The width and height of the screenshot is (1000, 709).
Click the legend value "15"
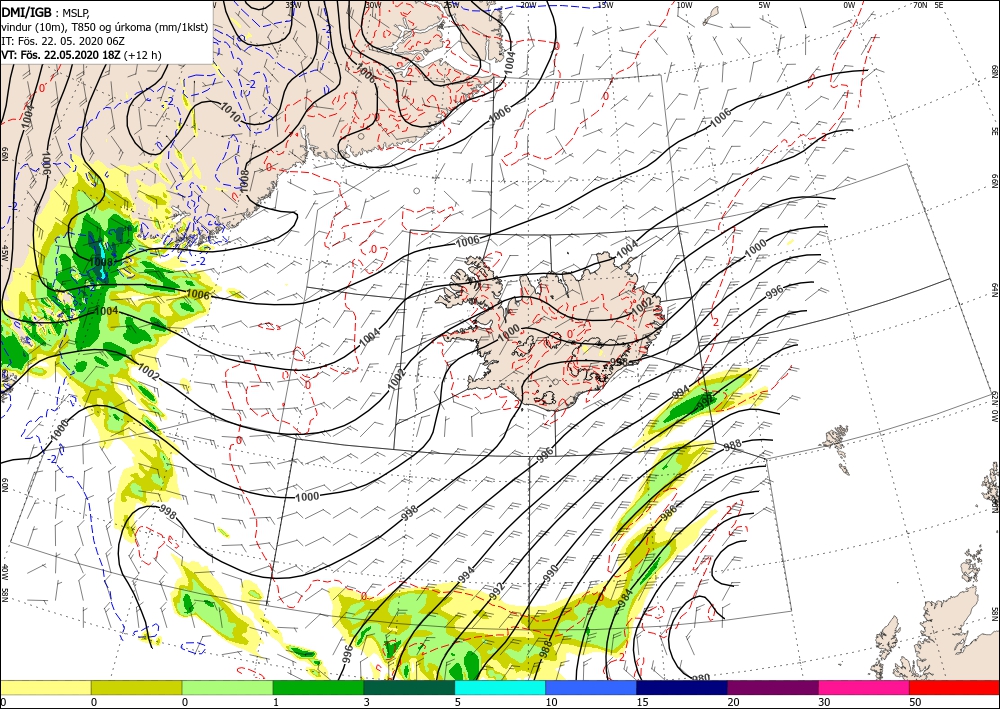642,702
